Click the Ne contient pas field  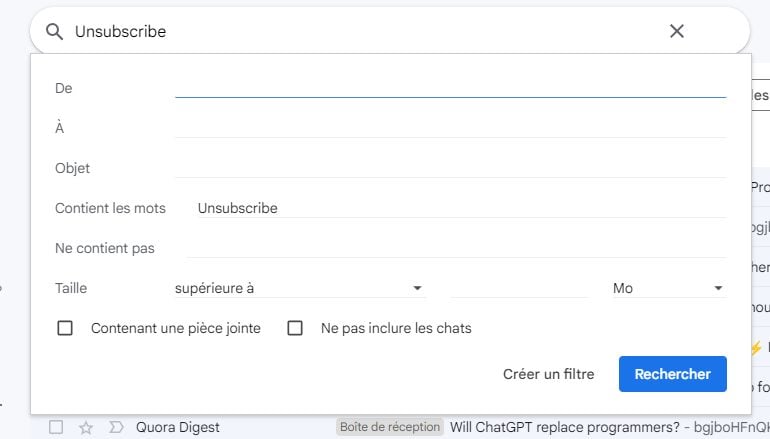point(457,248)
